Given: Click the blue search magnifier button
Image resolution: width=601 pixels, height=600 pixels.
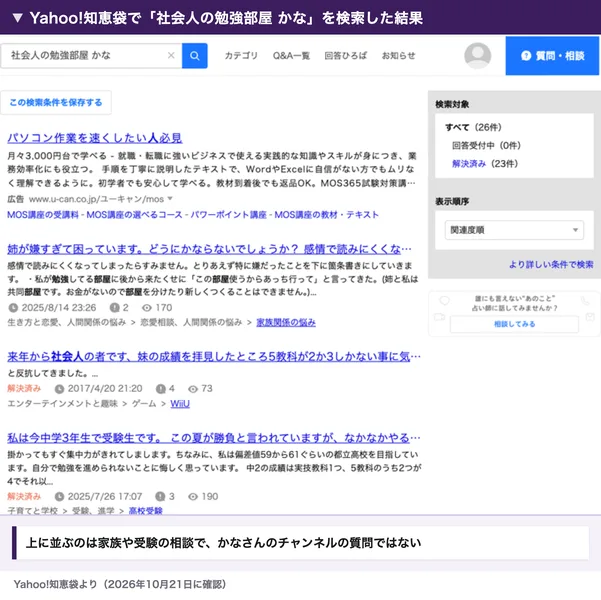Looking at the screenshot, I should click(194, 56).
